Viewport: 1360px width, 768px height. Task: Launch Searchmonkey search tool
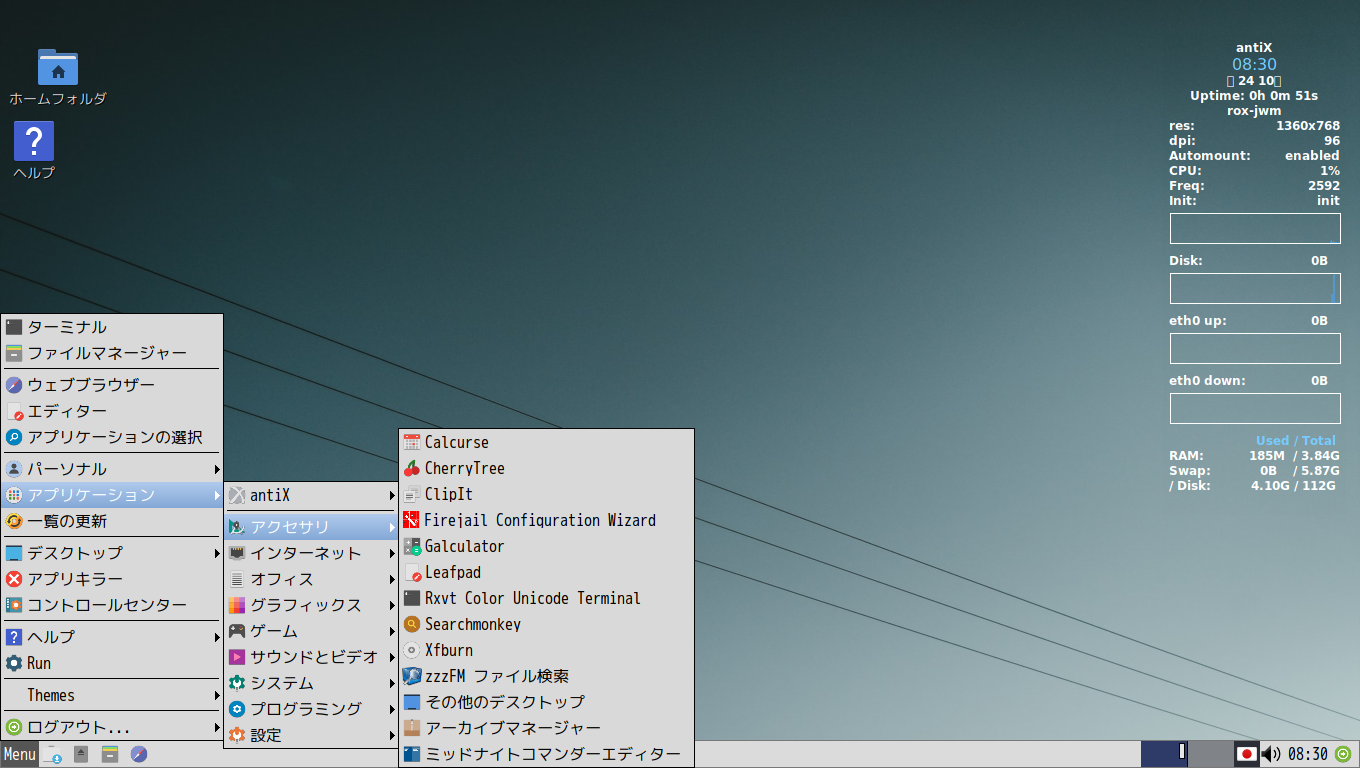546,624
